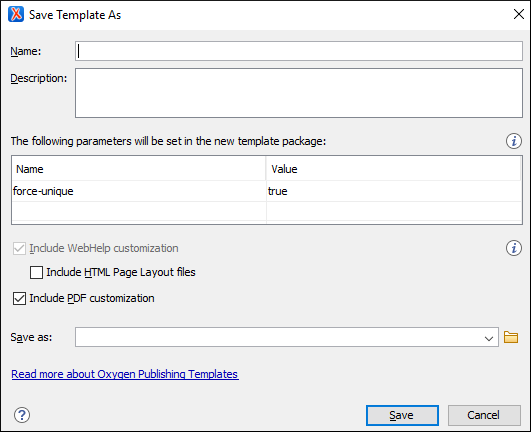Enable Include HTML Page Layout files
This screenshot has width=531, height=432.
tap(36, 272)
